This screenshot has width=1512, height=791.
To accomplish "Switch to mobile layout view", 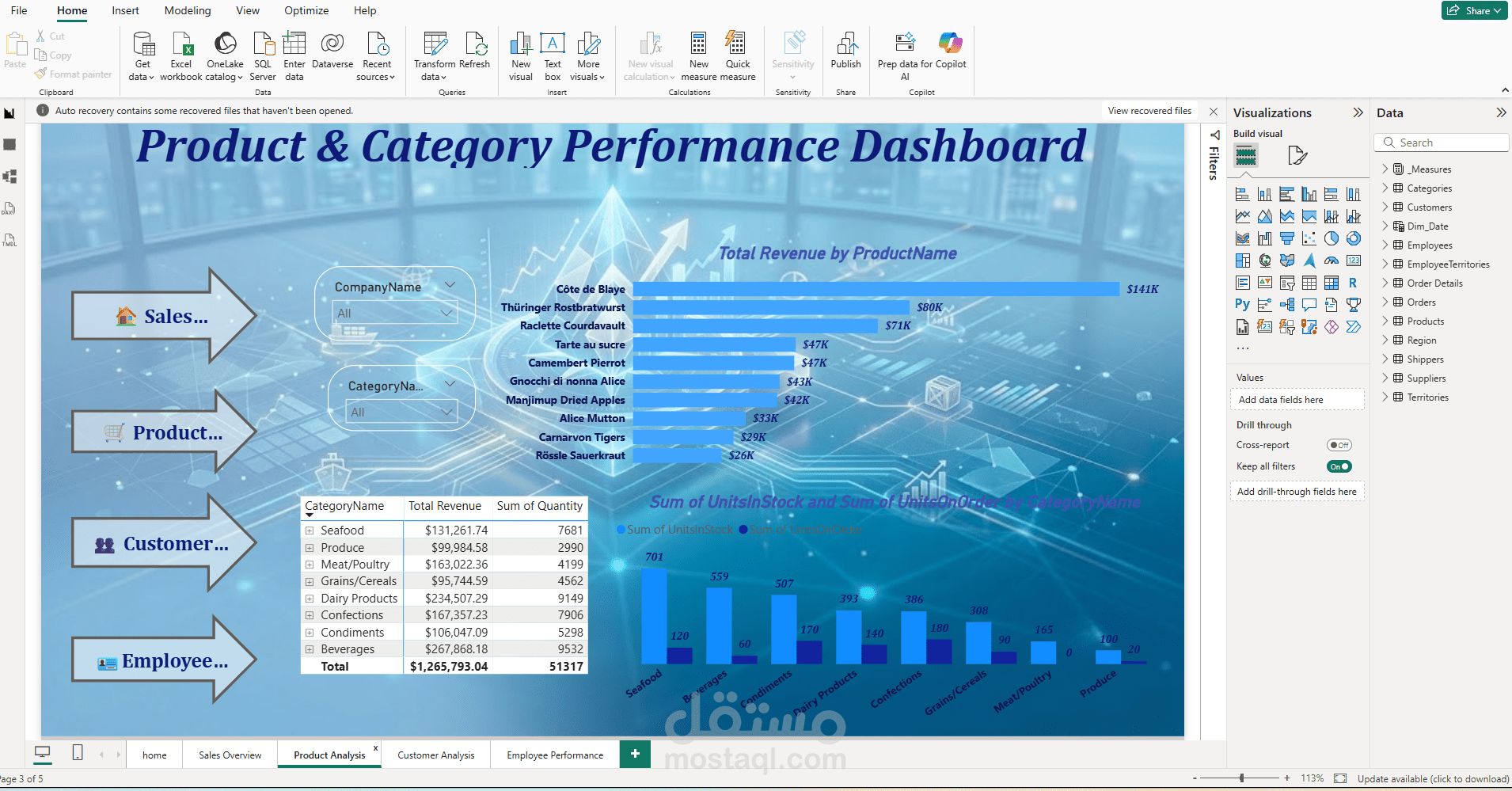I will coord(78,753).
